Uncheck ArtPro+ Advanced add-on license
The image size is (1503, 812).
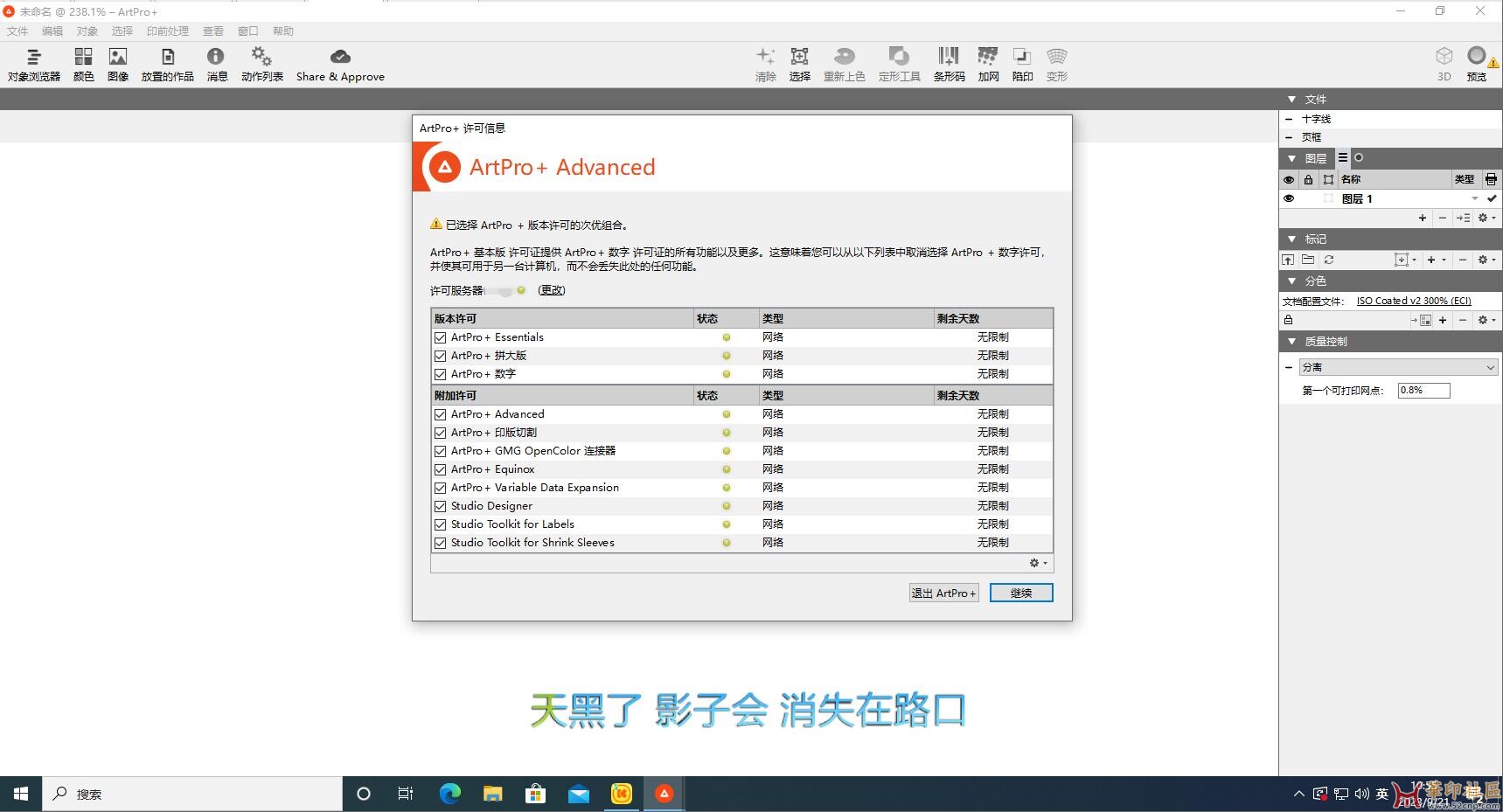tap(441, 414)
